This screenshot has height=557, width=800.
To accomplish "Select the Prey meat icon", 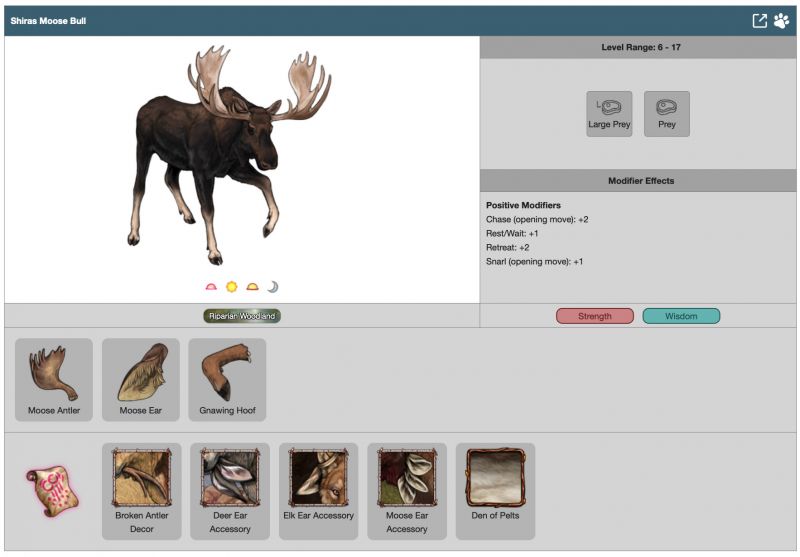I will coord(667,113).
